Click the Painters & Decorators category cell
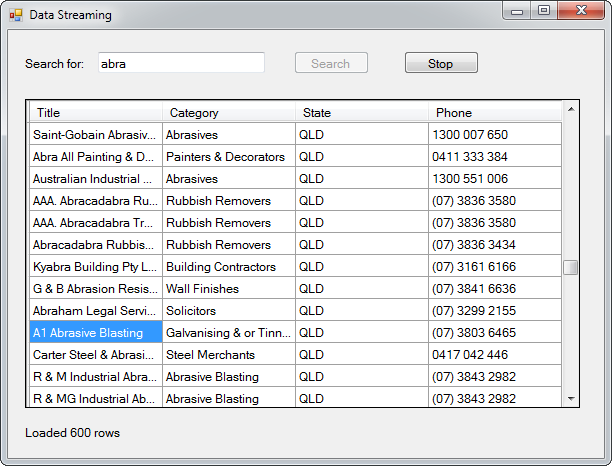 [x=229, y=157]
